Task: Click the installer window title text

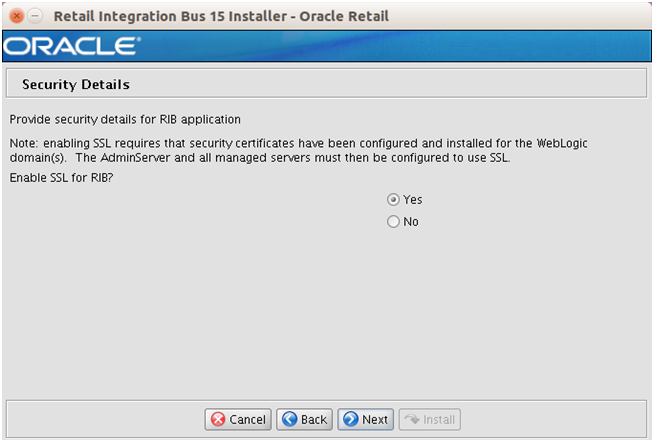Action: 221,16
